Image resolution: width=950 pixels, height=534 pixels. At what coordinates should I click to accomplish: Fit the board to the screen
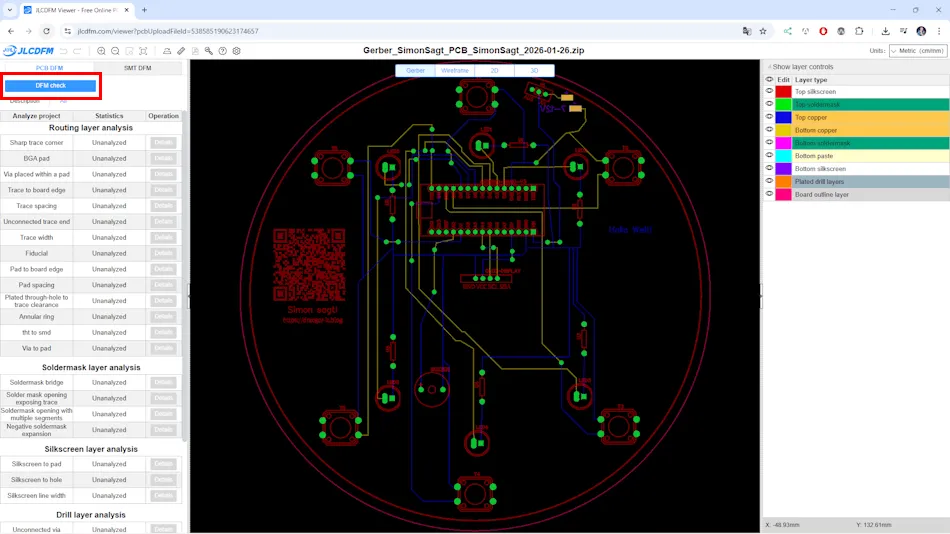click(x=143, y=51)
